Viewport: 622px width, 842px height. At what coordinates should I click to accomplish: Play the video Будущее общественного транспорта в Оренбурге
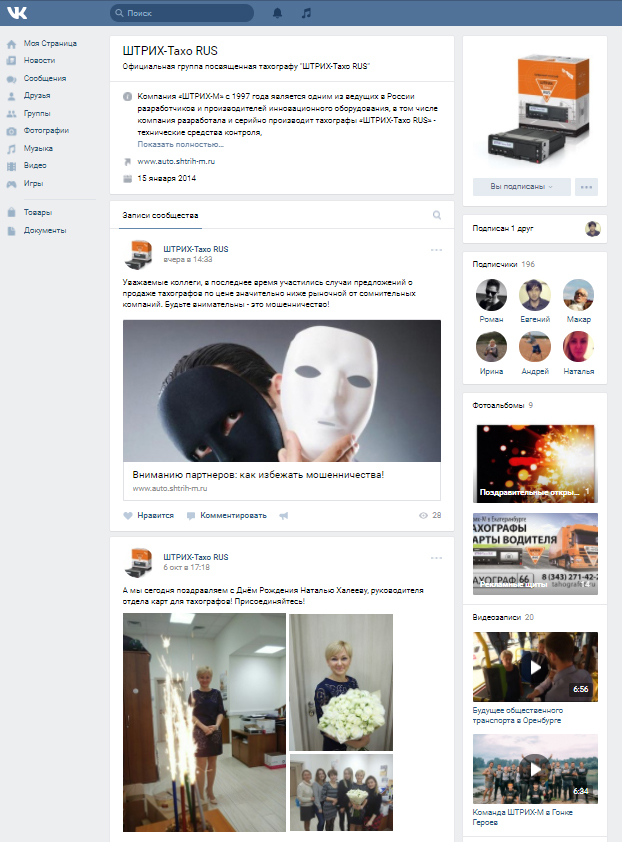pos(535,667)
